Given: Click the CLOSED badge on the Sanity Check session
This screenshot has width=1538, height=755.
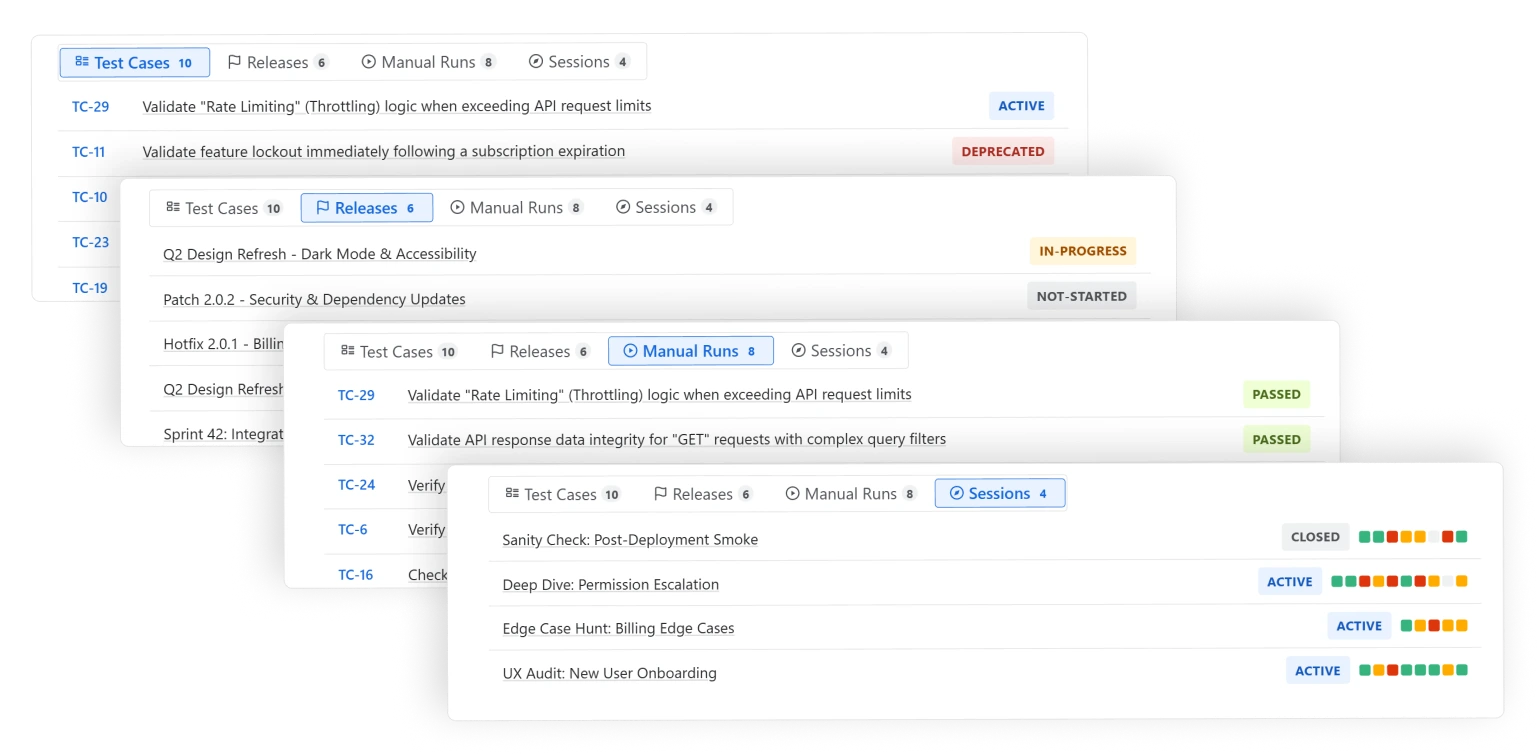Looking at the screenshot, I should (1315, 537).
